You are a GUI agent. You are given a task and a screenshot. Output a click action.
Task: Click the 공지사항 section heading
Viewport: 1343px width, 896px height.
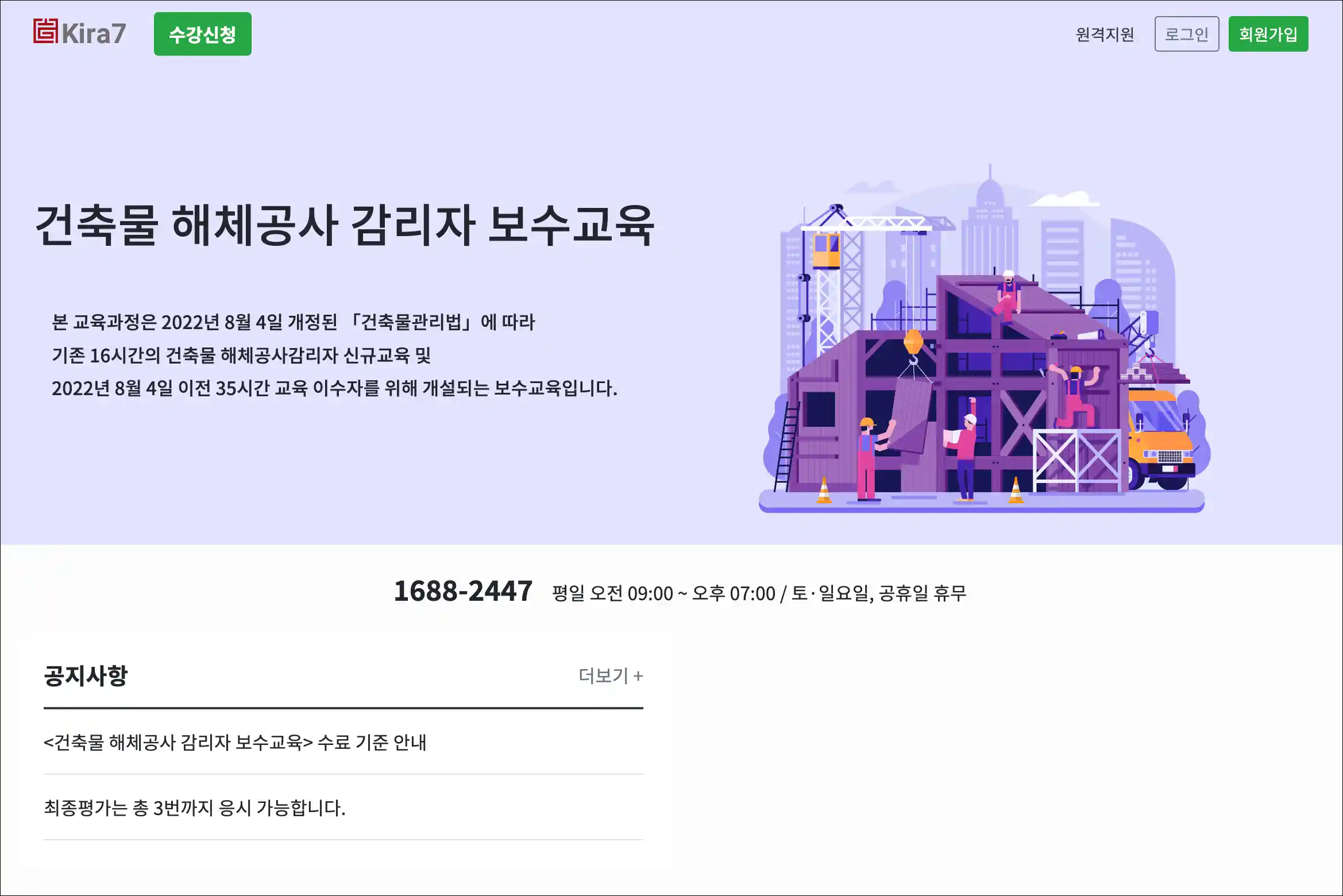(x=86, y=675)
